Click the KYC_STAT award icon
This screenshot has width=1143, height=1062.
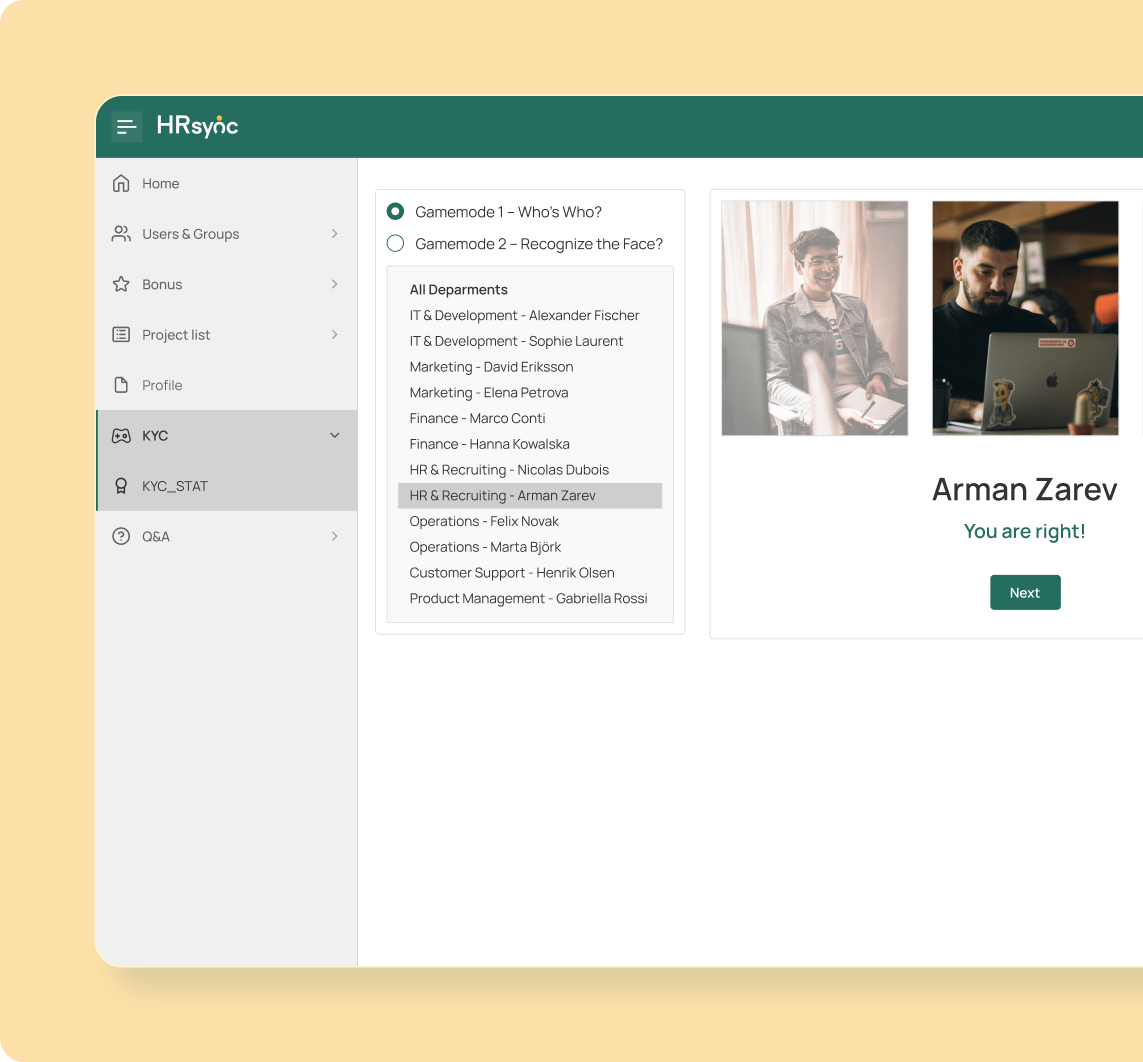[x=121, y=485]
